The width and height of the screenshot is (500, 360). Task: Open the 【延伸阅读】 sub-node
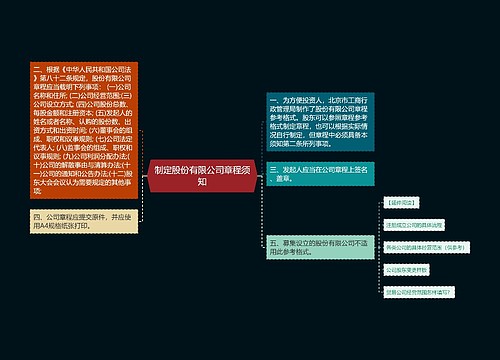pyautogui.click(x=401, y=203)
